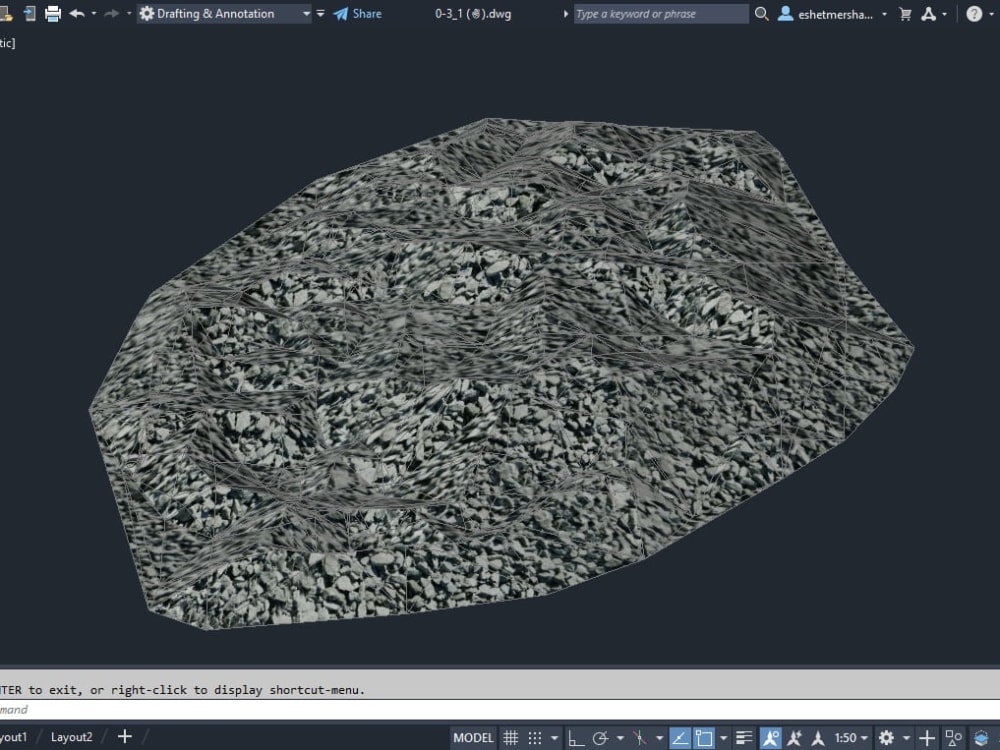Toggle show annotation objects
This screenshot has width=1000, height=750.
click(x=770, y=738)
